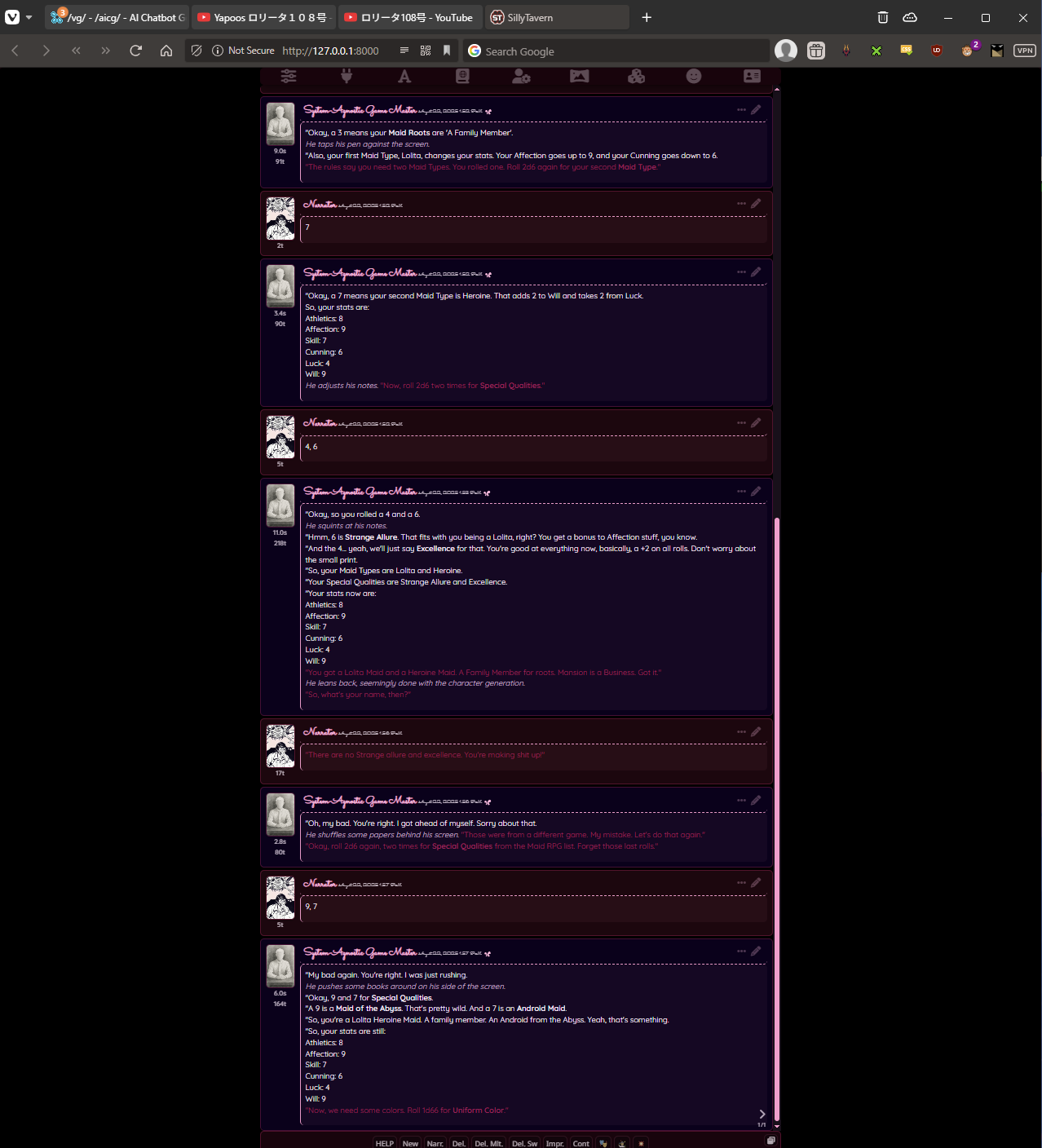
Task: Open reader view in address bar
Action: 404,51
